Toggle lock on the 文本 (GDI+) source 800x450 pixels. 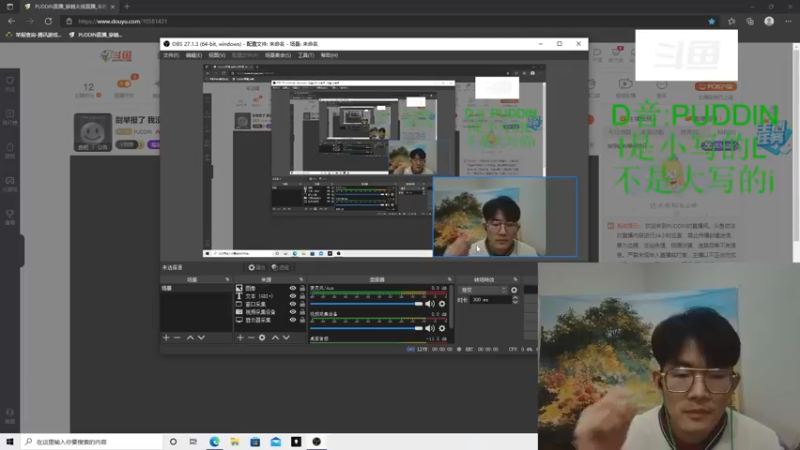(302, 296)
